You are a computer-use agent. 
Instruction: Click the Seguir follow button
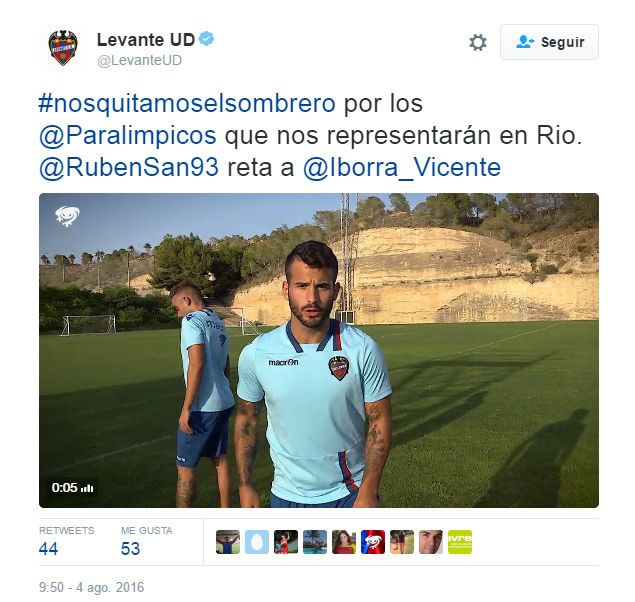point(549,42)
